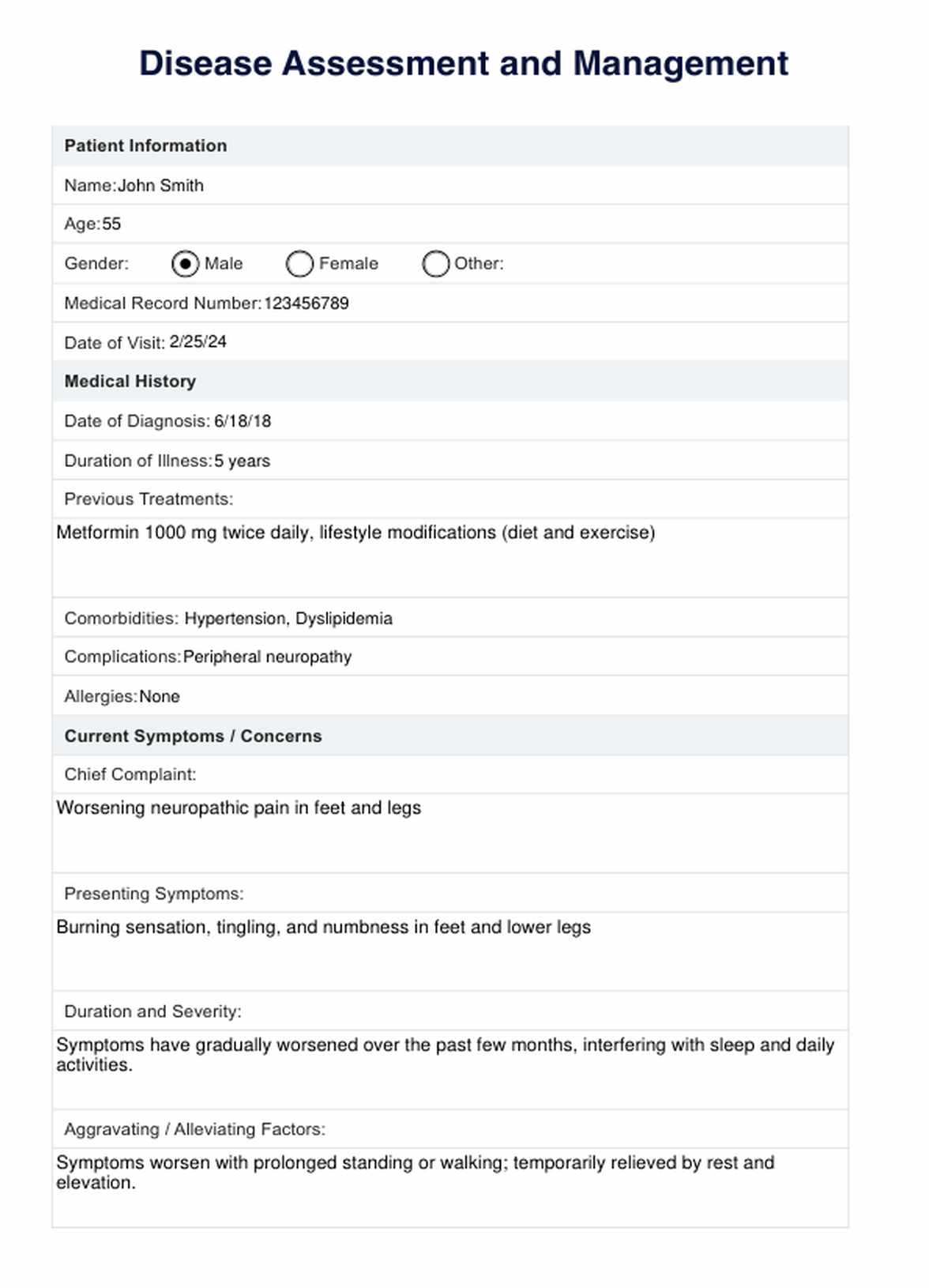Click the Disease Assessment and Management title
The height and width of the screenshot is (1288, 929).
(x=464, y=64)
